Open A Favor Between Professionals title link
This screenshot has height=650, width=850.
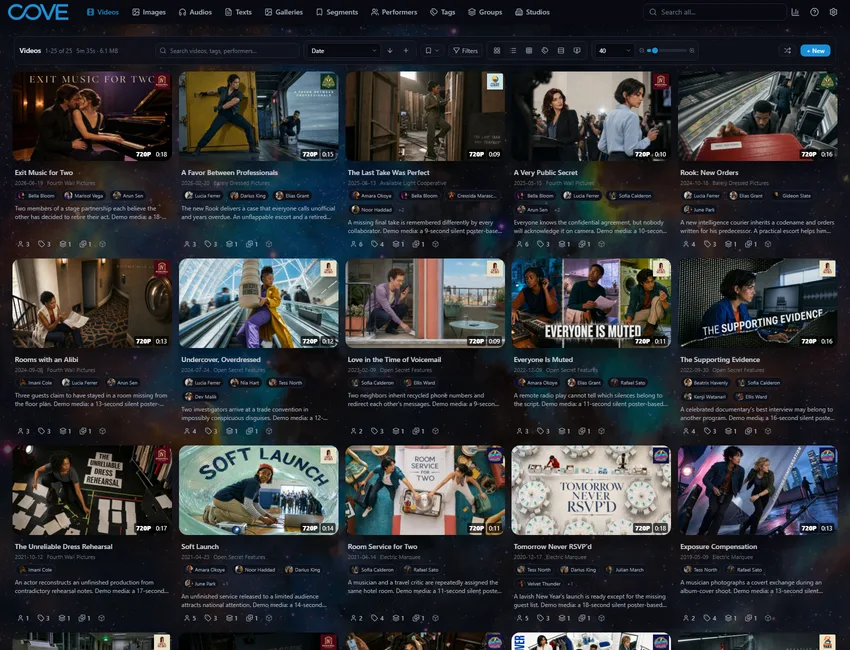(x=229, y=172)
